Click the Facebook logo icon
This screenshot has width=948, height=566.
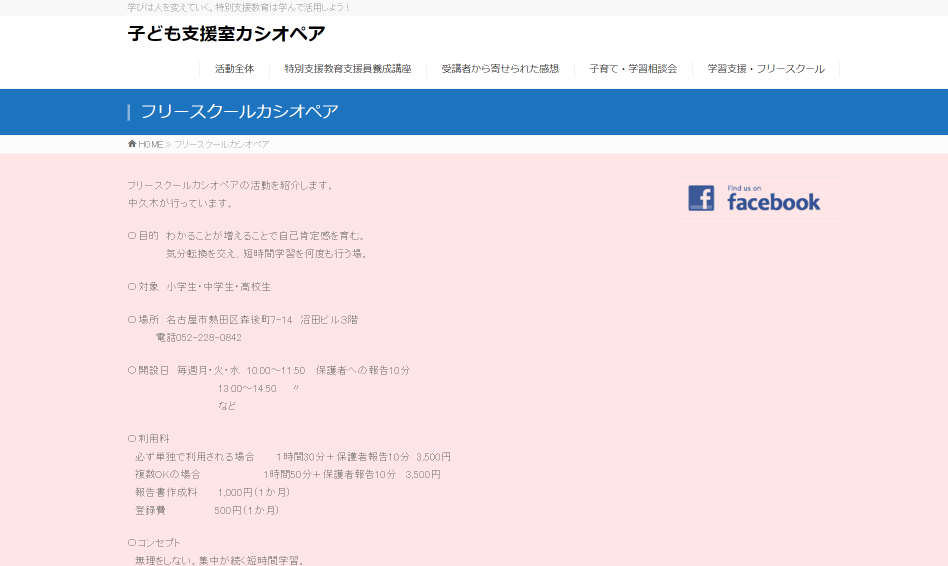coord(701,198)
